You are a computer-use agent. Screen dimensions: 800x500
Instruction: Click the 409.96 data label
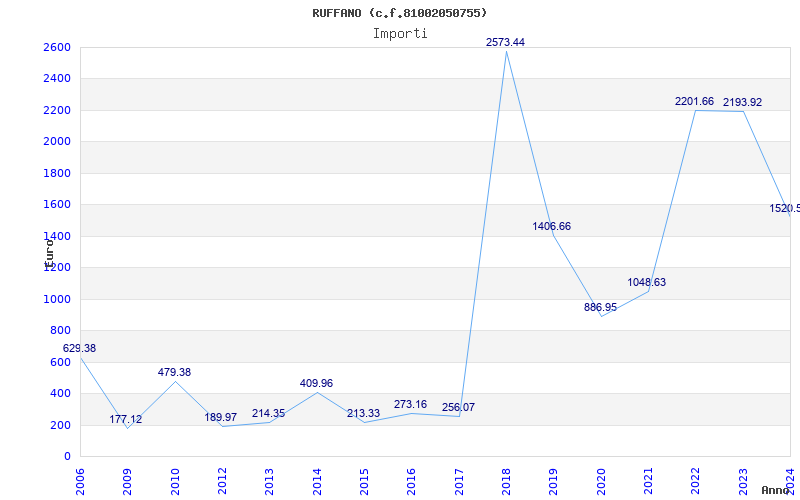tap(316, 383)
